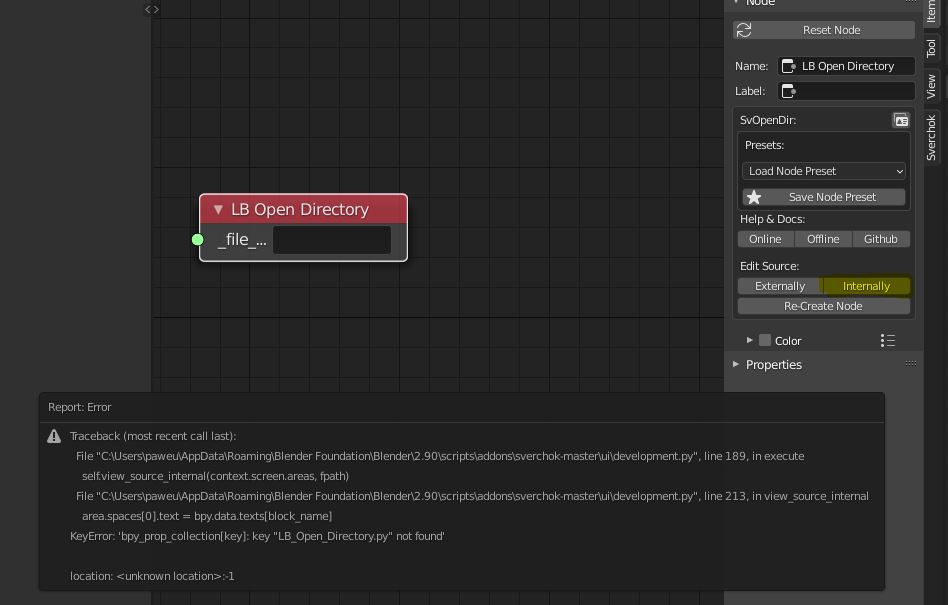Screen dimensions: 948x605
Task: Click the Name field LB Open Directory
Action: pyautogui.click(x=846, y=66)
